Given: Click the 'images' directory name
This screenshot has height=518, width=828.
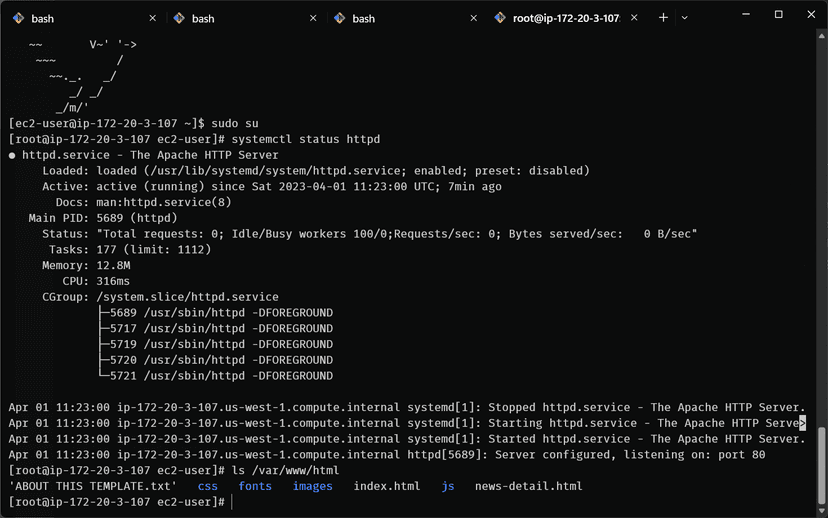Looking at the screenshot, I should [313, 486].
